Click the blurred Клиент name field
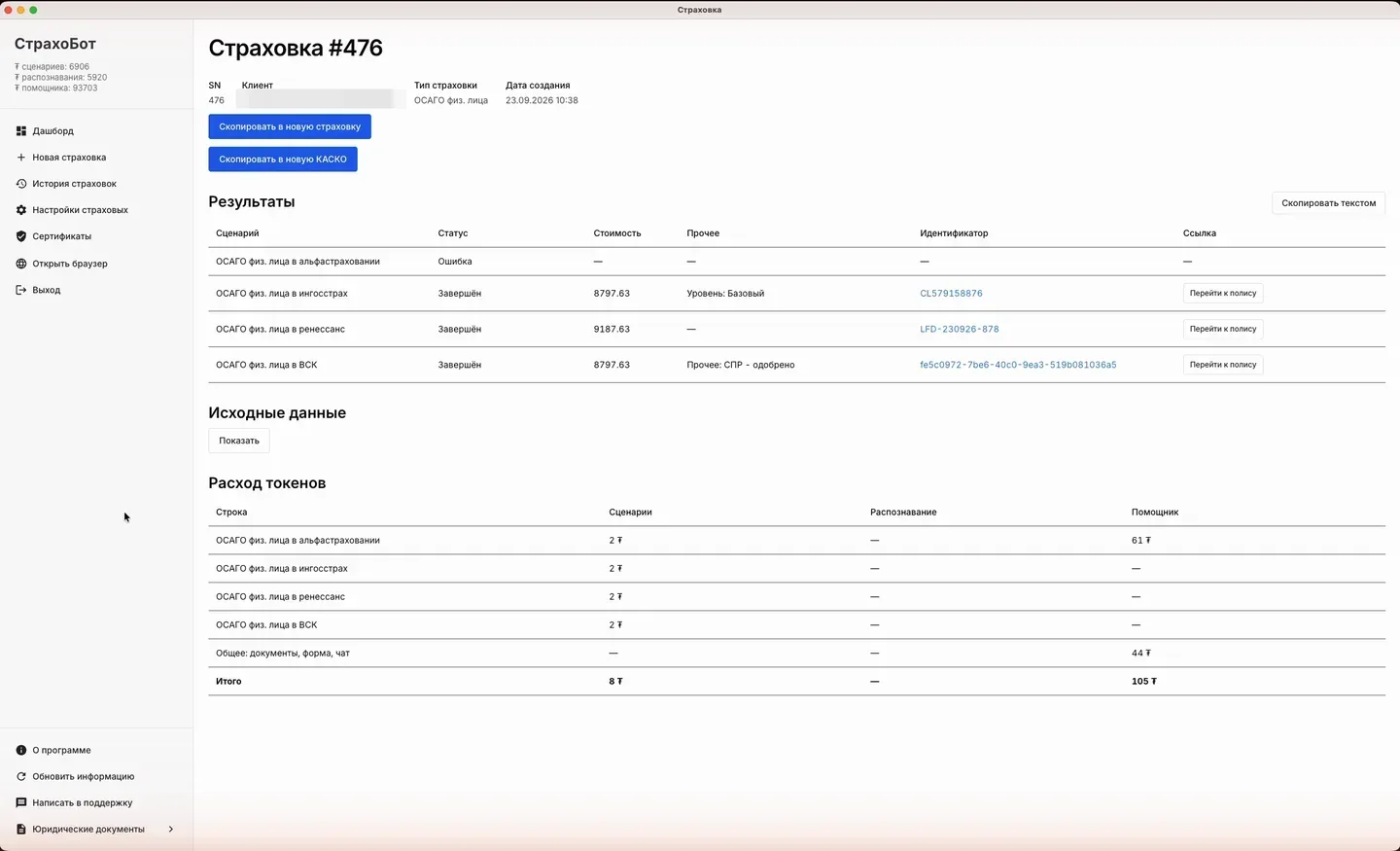 click(321, 99)
